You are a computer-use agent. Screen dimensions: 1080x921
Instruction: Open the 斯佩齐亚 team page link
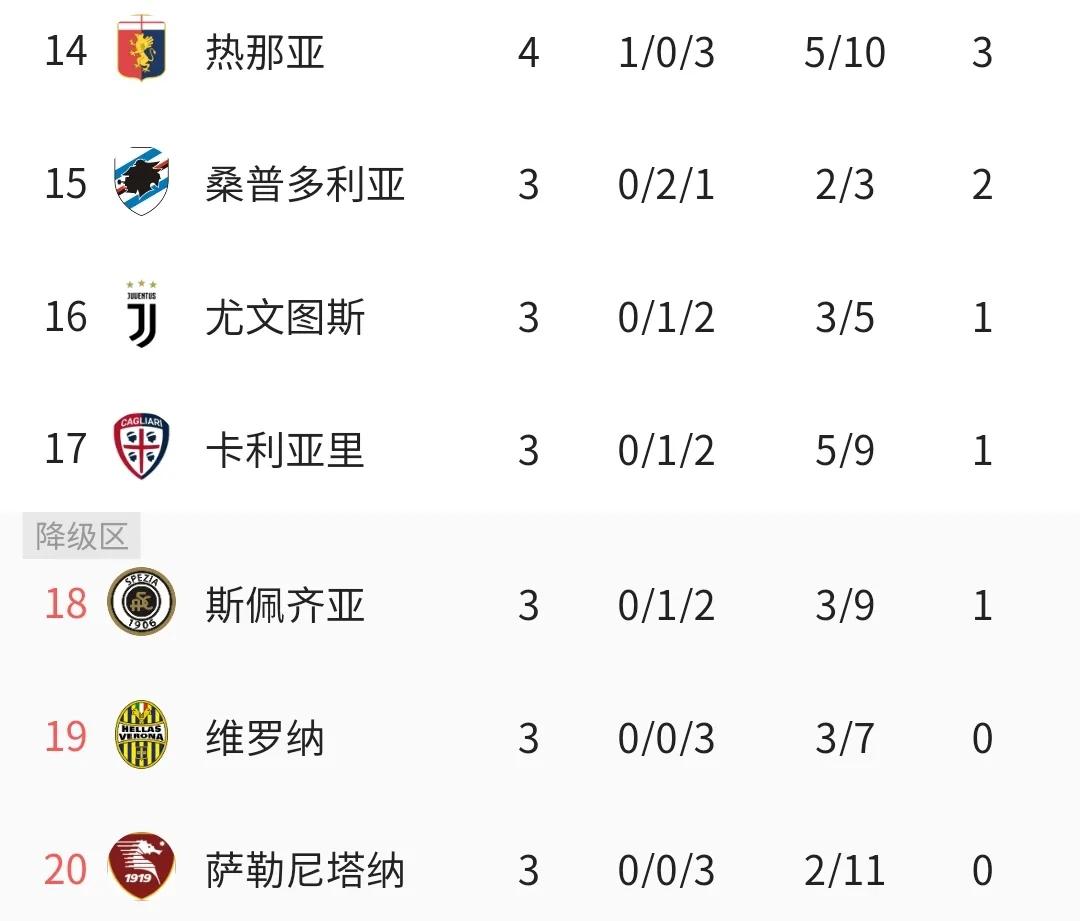pyautogui.click(x=286, y=605)
